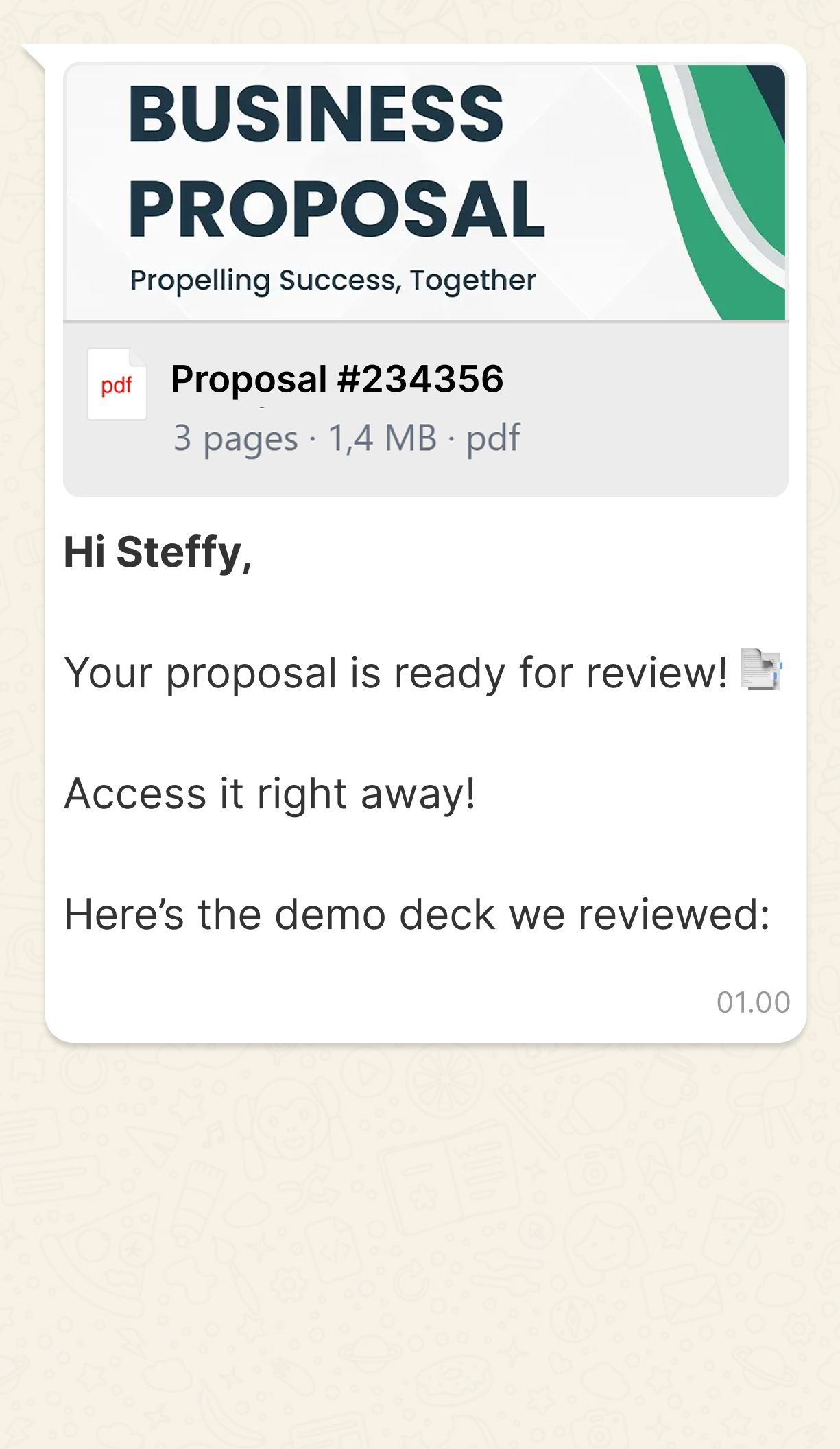Click the gray "pdf" file-type label in details
This screenshot has width=840, height=1449.
coord(493,438)
